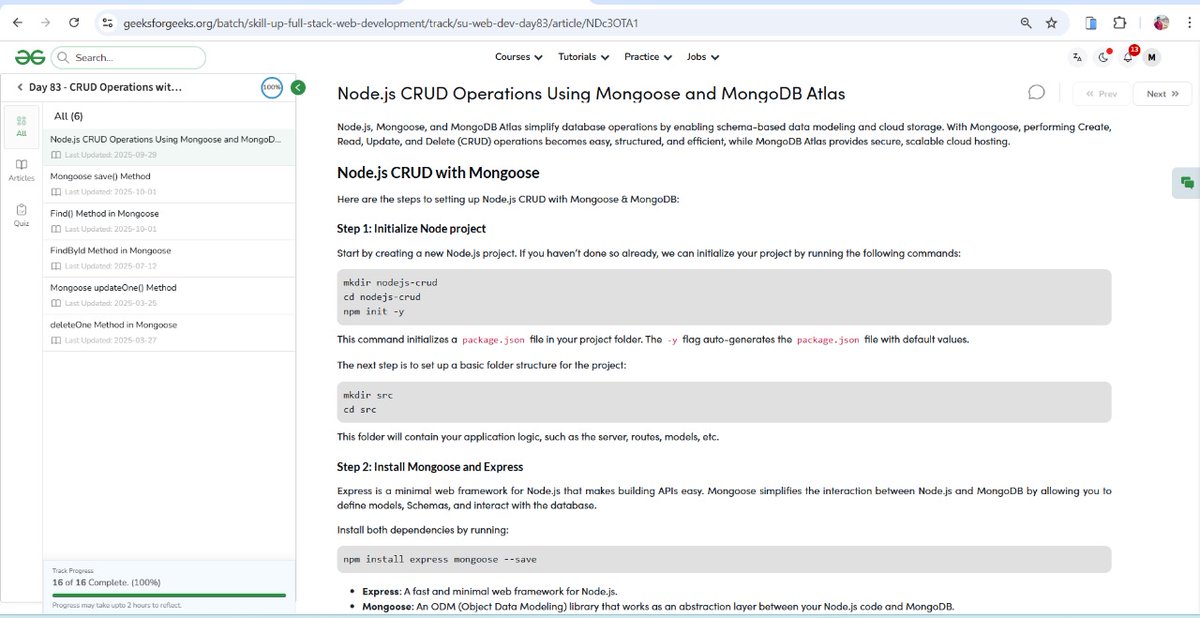This screenshot has height=618, width=1200.
Task: Open site information icon in address bar
Action: pyautogui.click(x=108, y=22)
